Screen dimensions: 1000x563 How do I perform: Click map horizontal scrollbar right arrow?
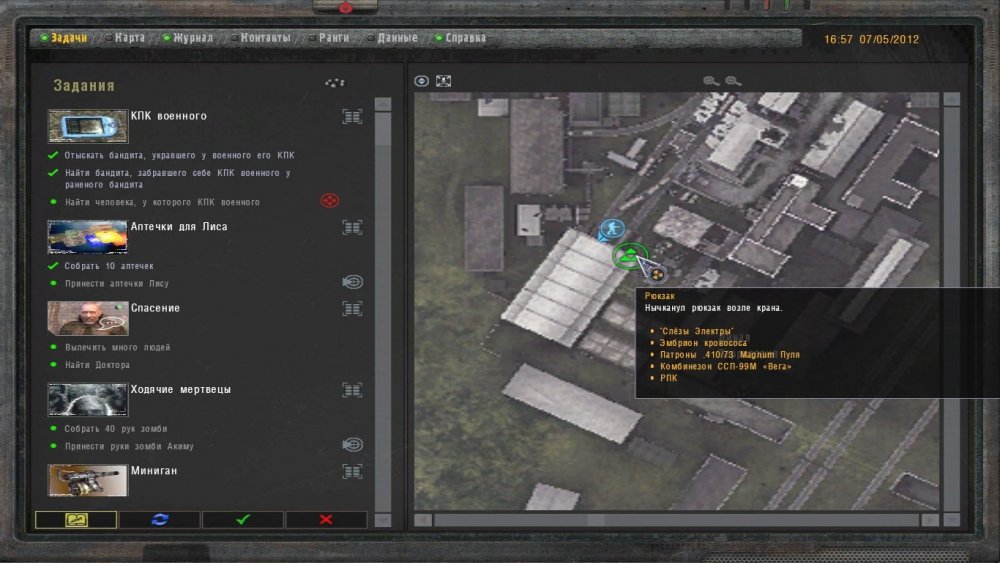click(930, 520)
